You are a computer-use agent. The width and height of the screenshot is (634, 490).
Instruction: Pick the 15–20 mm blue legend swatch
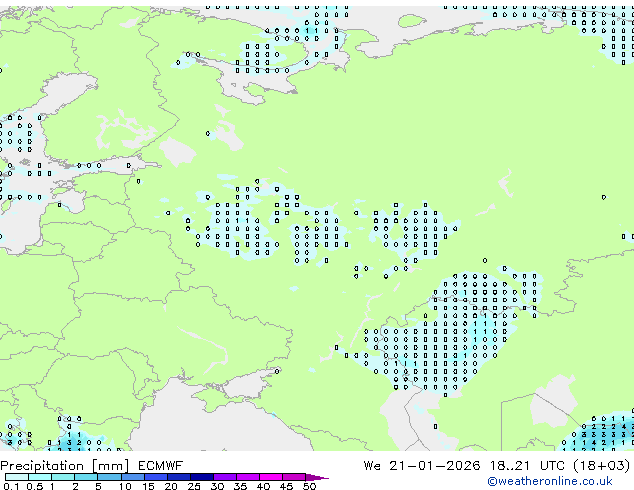155,477
